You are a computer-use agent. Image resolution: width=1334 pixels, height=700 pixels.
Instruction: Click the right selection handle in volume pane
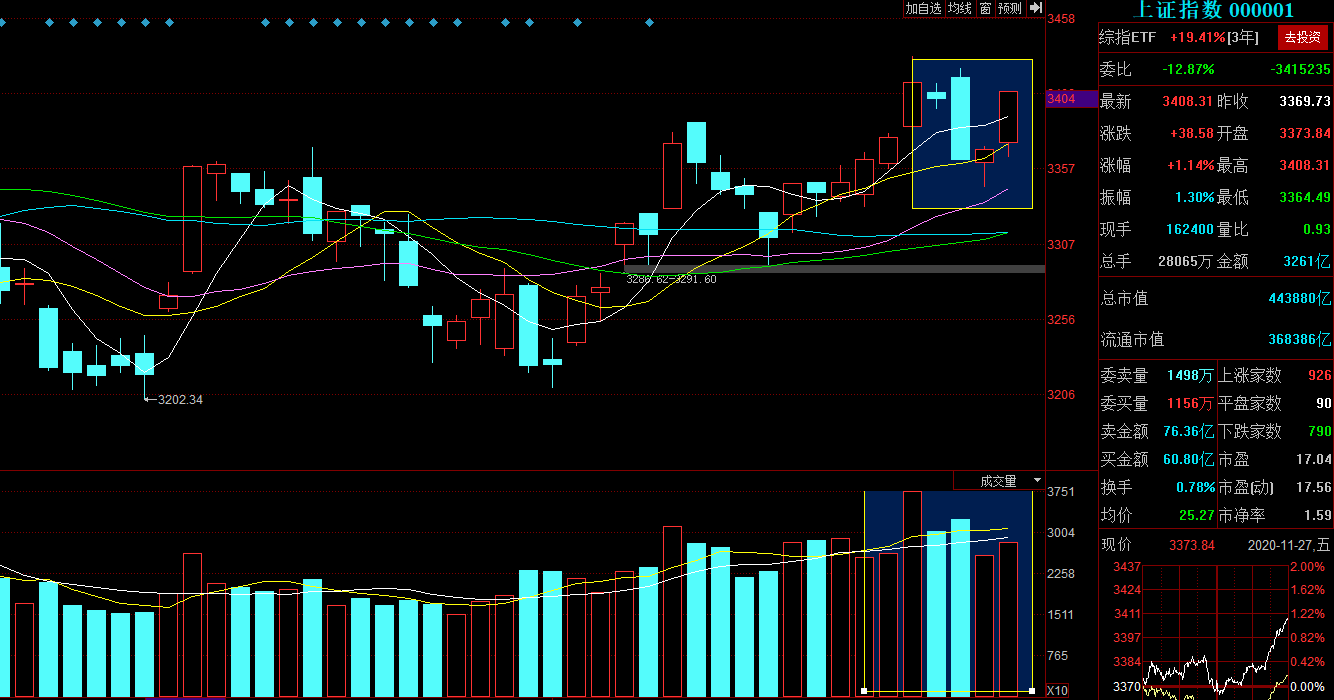[x=1031, y=691]
